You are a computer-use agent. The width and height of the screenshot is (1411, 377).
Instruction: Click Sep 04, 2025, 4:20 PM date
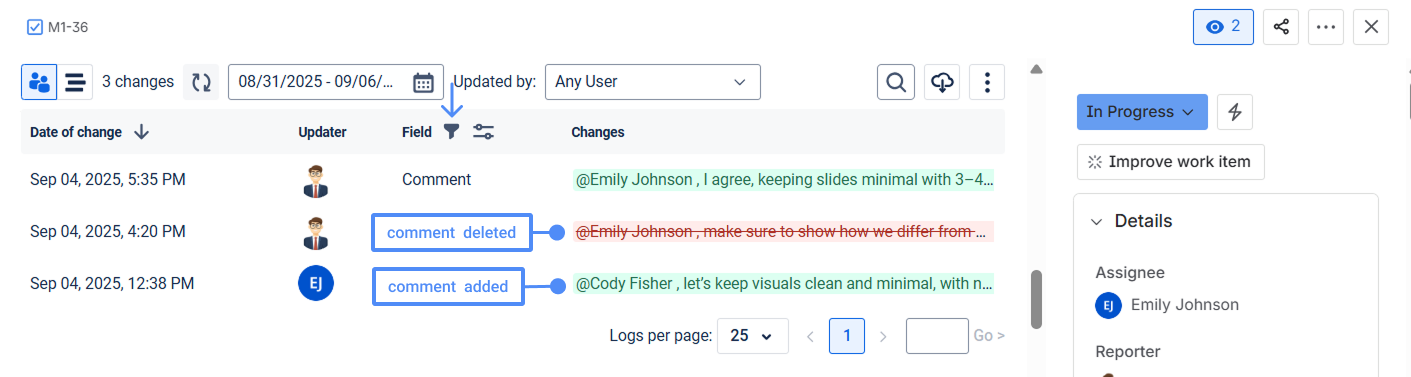point(108,232)
